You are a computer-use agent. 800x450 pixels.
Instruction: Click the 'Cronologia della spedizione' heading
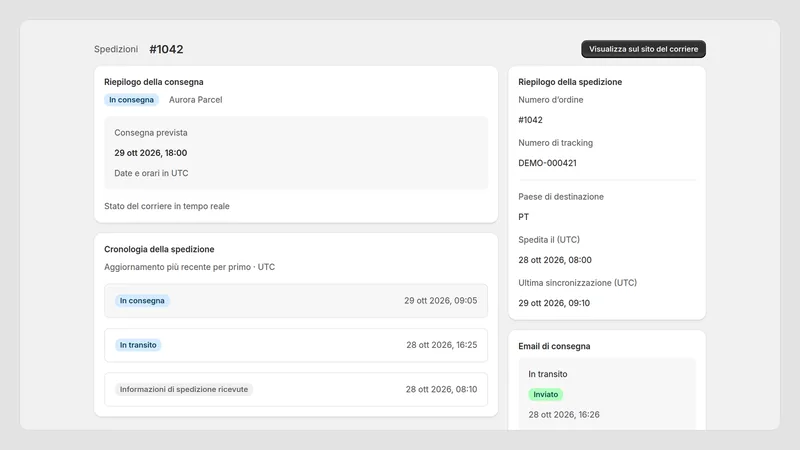click(159, 249)
